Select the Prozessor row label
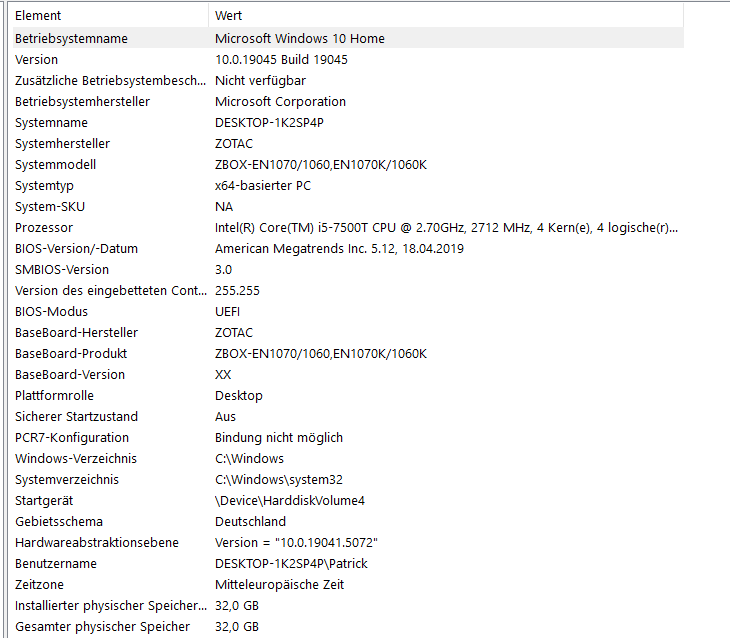Screen dimensions: 730x638 [x=44, y=227]
